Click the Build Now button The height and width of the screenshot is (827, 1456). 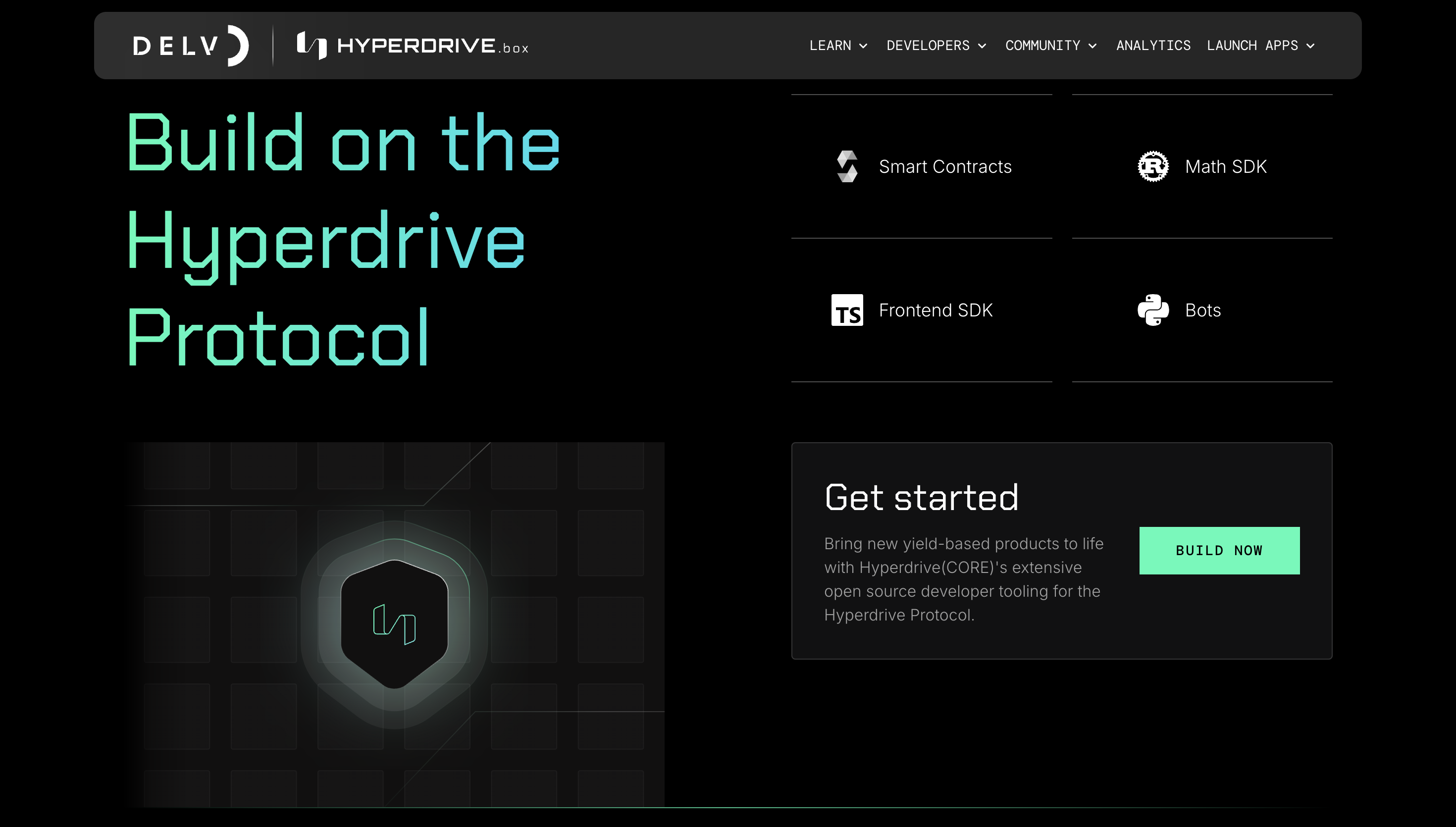tap(1219, 550)
